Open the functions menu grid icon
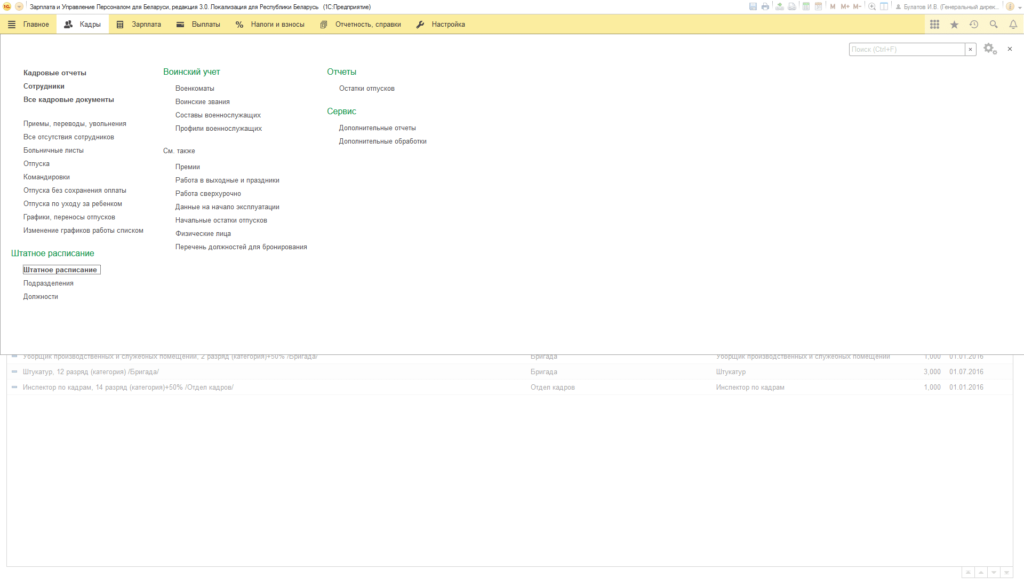Viewport: 1024px width, 585px height. point(935,24)
